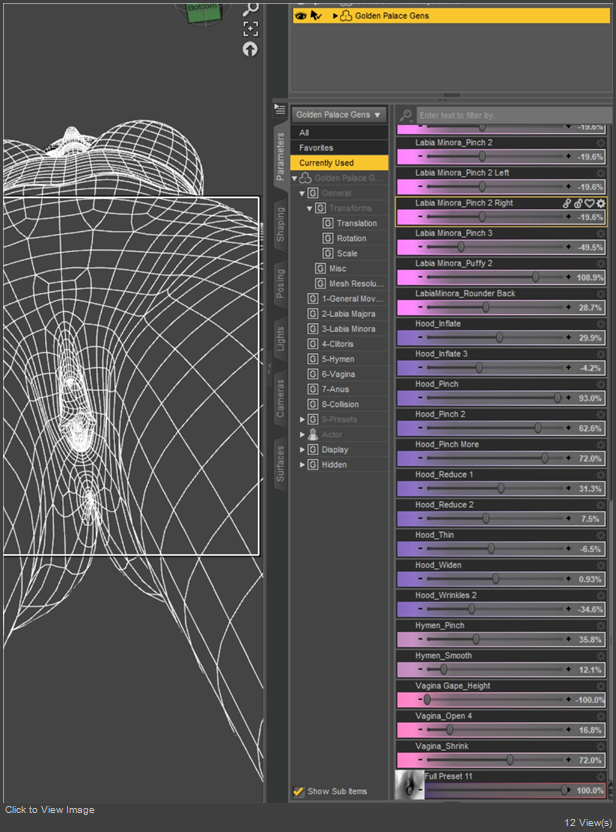Image resolution: width=616 pixels, height=832 pixels.
Task: Toggle selectable arrow for Golden Palace Gens
Action: [x=316, y=15]
